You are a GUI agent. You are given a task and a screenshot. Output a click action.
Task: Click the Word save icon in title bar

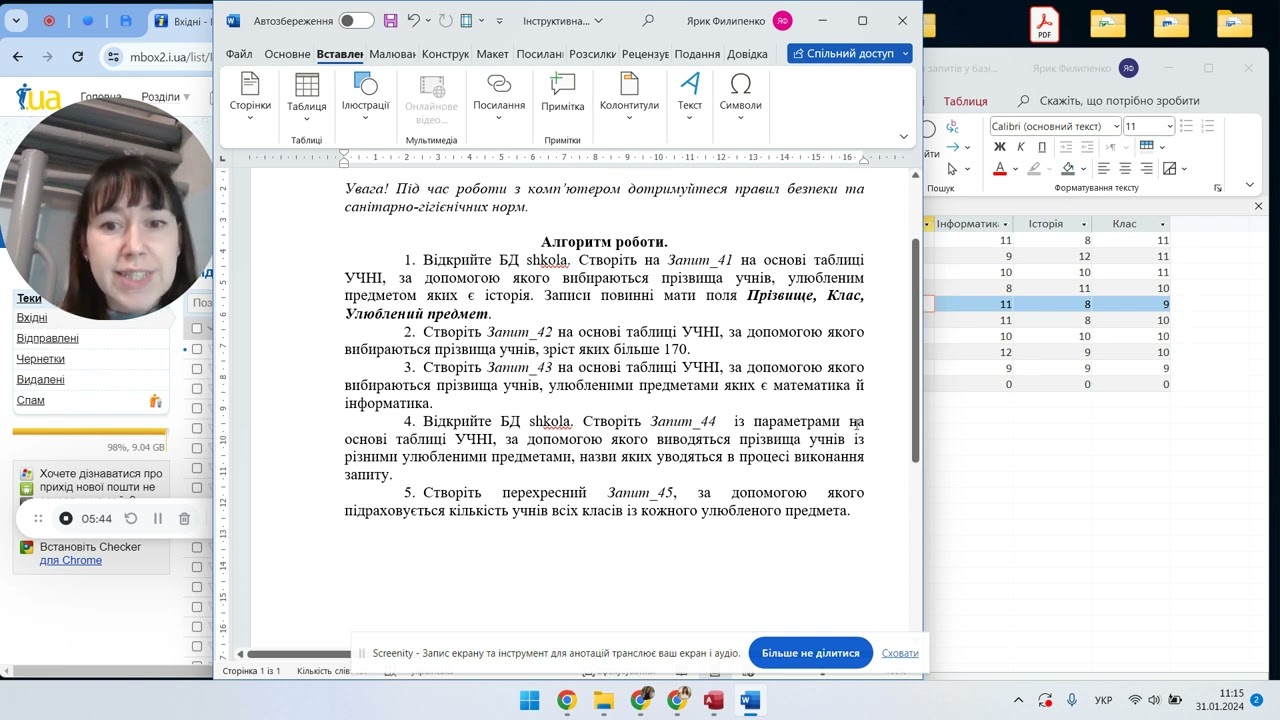tap(390, 21)
